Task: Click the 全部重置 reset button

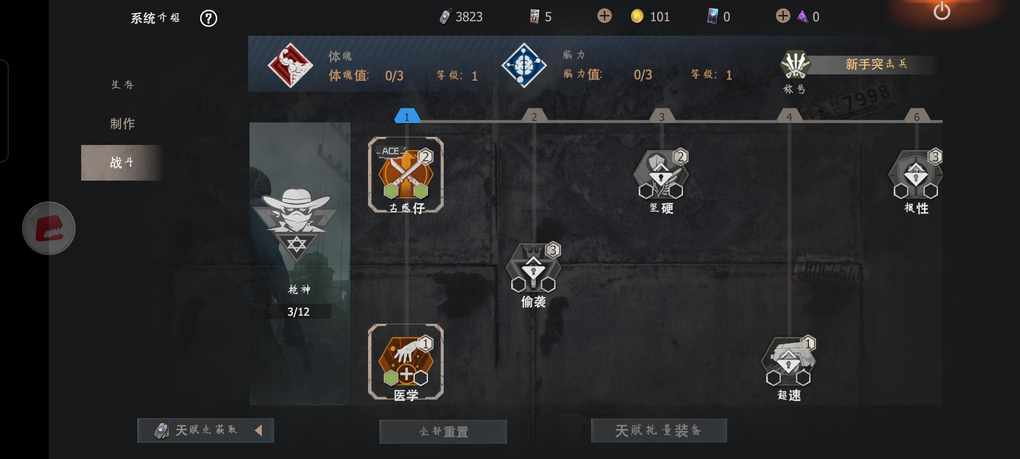Action: (443, 432)
